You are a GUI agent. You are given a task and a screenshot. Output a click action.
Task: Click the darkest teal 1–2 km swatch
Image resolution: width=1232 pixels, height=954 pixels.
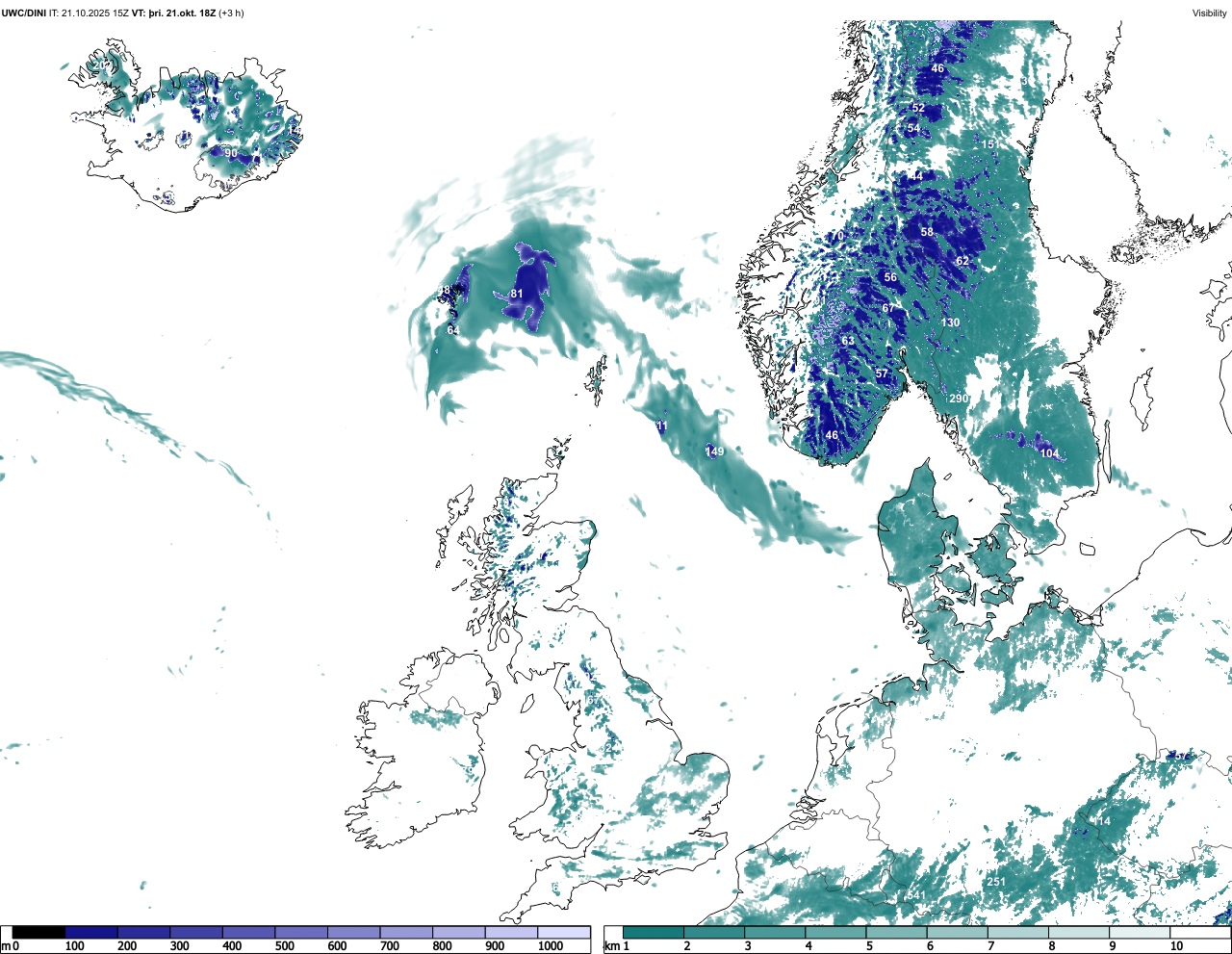coord(654,932)
